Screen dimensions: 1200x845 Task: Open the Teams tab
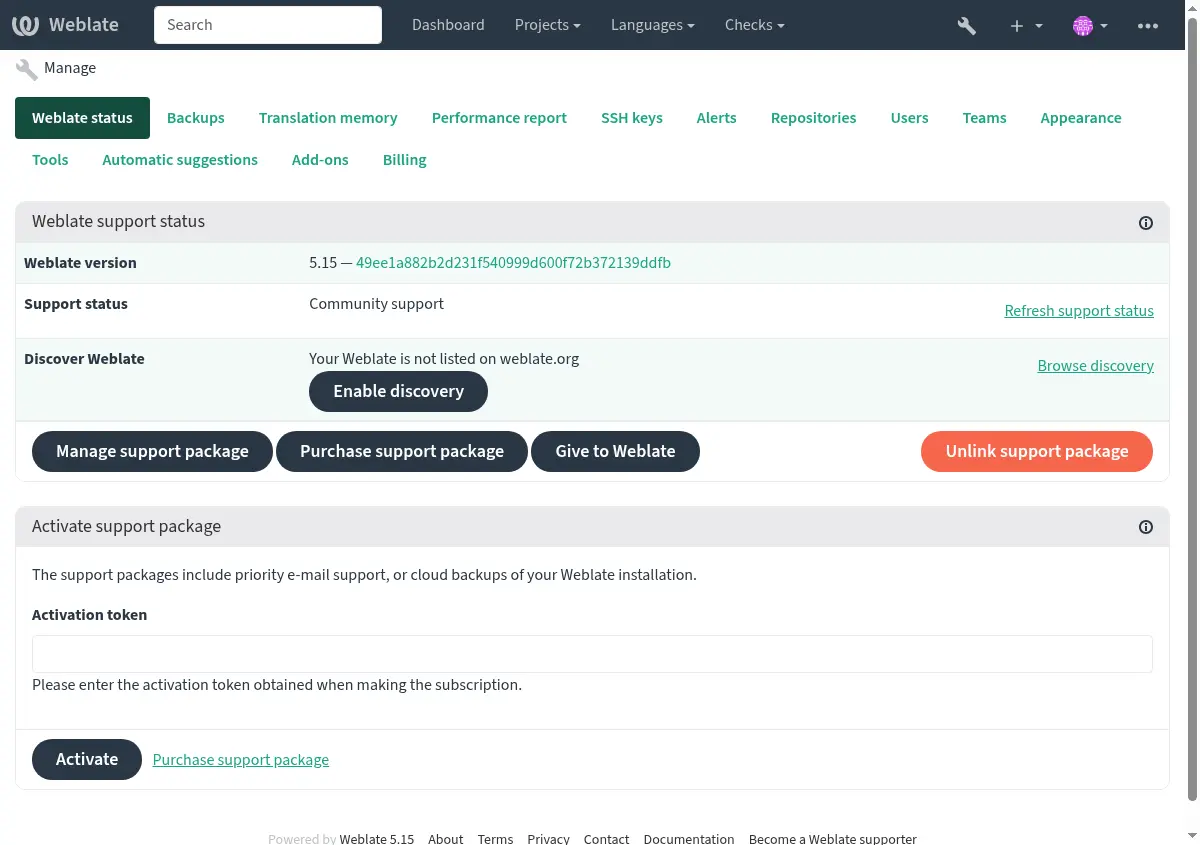click(x=985, y=118)
